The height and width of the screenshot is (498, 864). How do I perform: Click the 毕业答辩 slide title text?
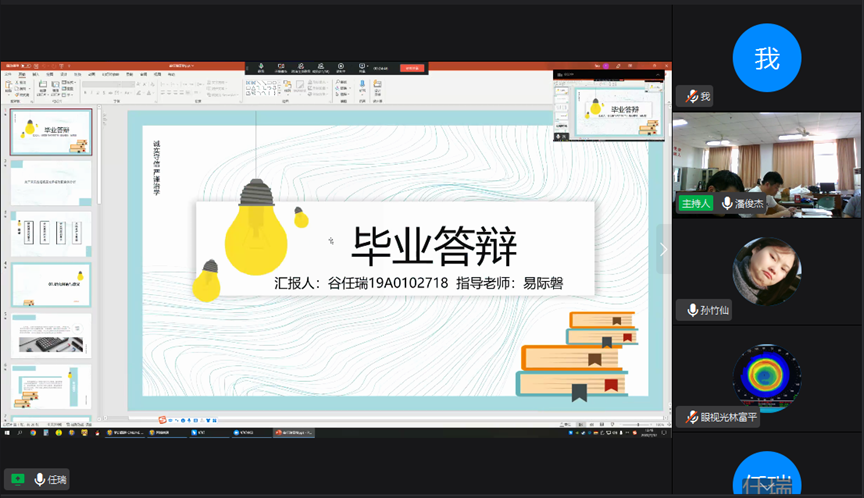coord(433,245)
